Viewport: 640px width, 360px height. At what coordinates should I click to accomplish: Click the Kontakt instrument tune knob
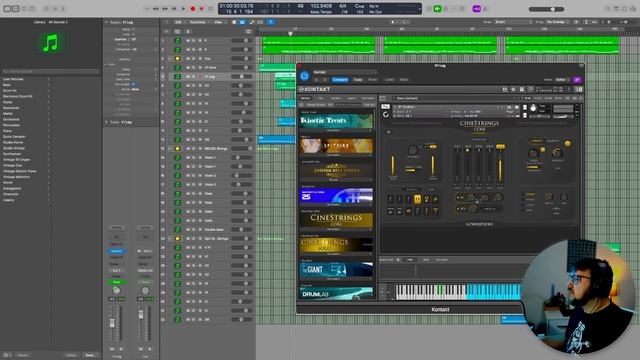[x=533, y=108]
